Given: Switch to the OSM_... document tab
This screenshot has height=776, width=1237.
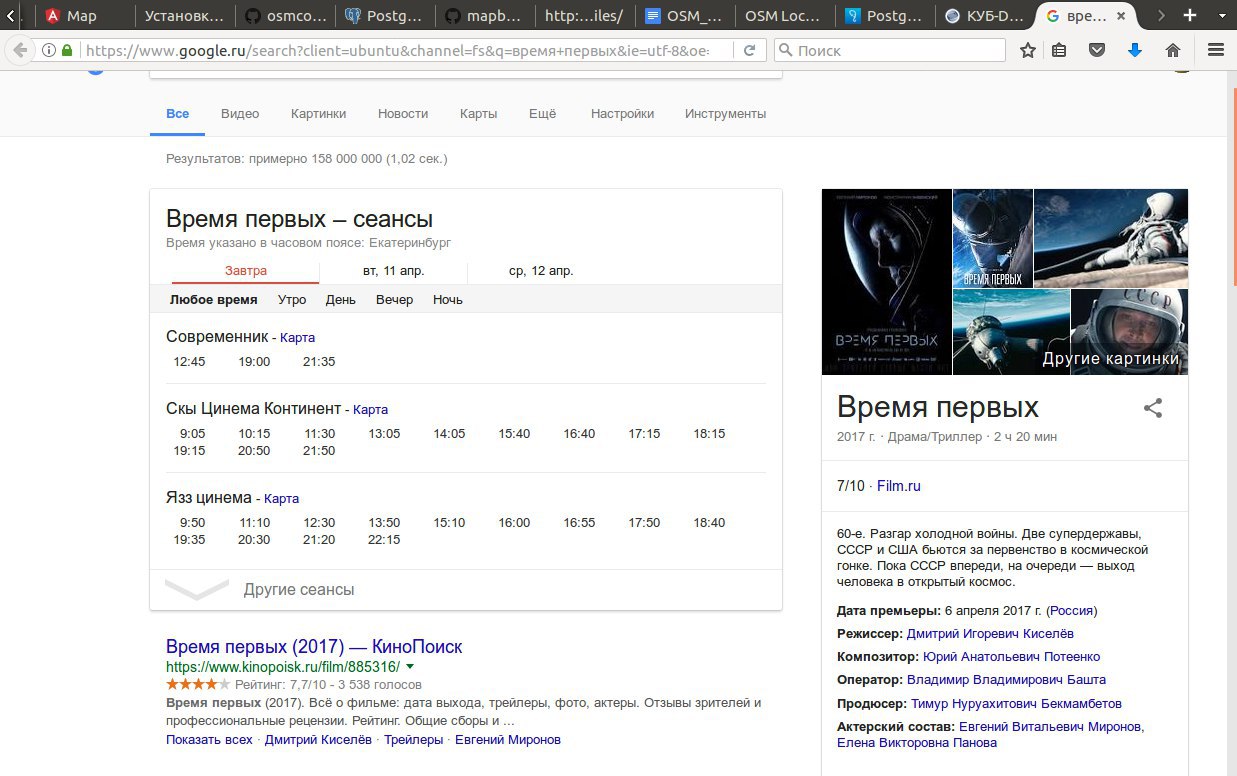Looking at the screenshot, I should tap(683, 16).
